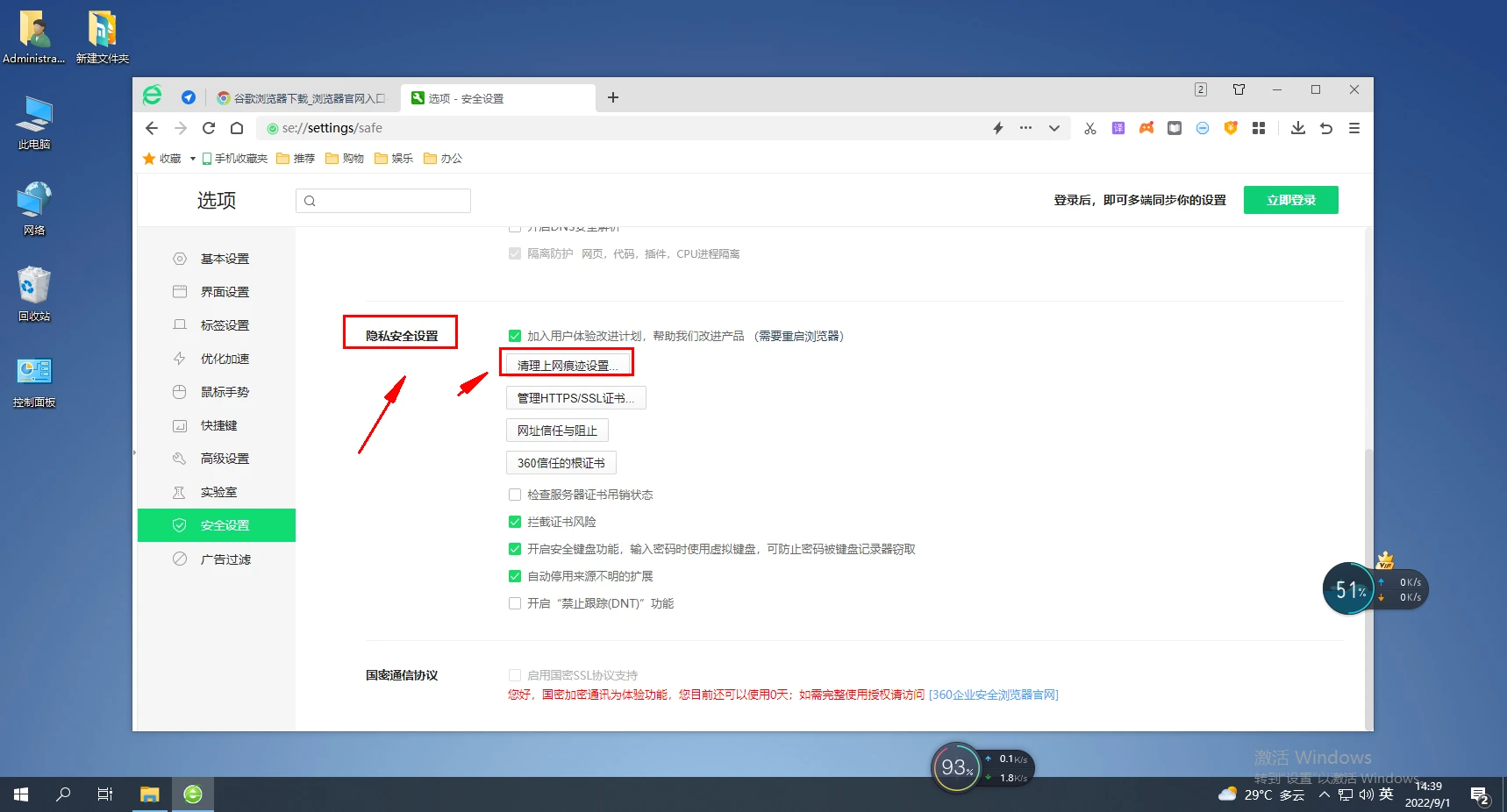Screen dimensions: 1507x812
Task: Open 鼠标手势 in sidebar
Action: click(217, 392)
